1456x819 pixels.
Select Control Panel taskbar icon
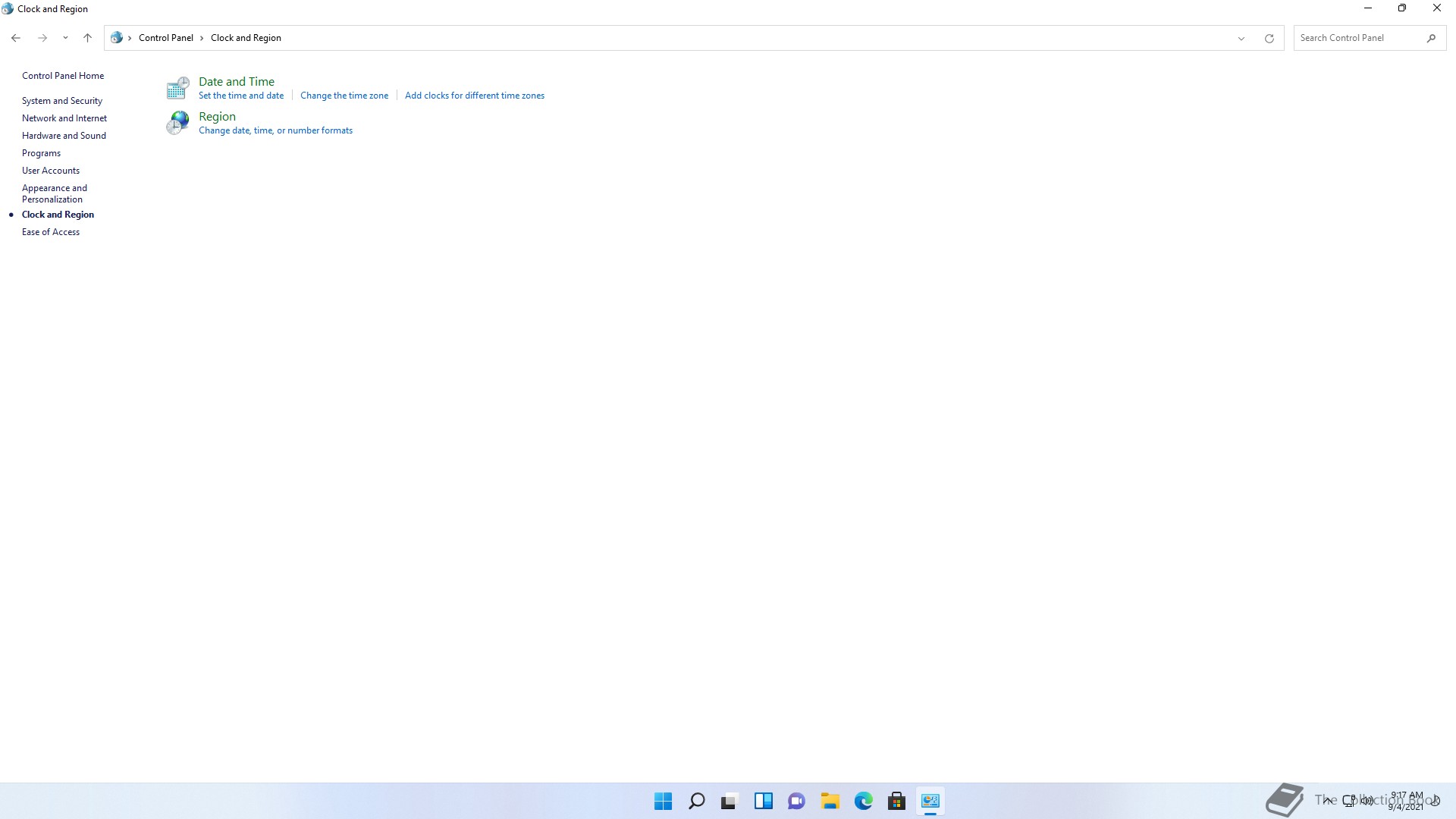pyautogui.click(x=930, y=801)
